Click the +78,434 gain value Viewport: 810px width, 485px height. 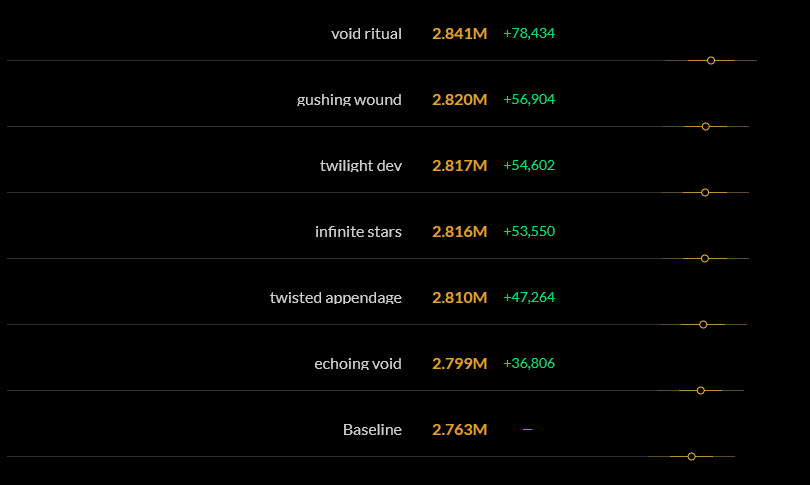[529, 33]
